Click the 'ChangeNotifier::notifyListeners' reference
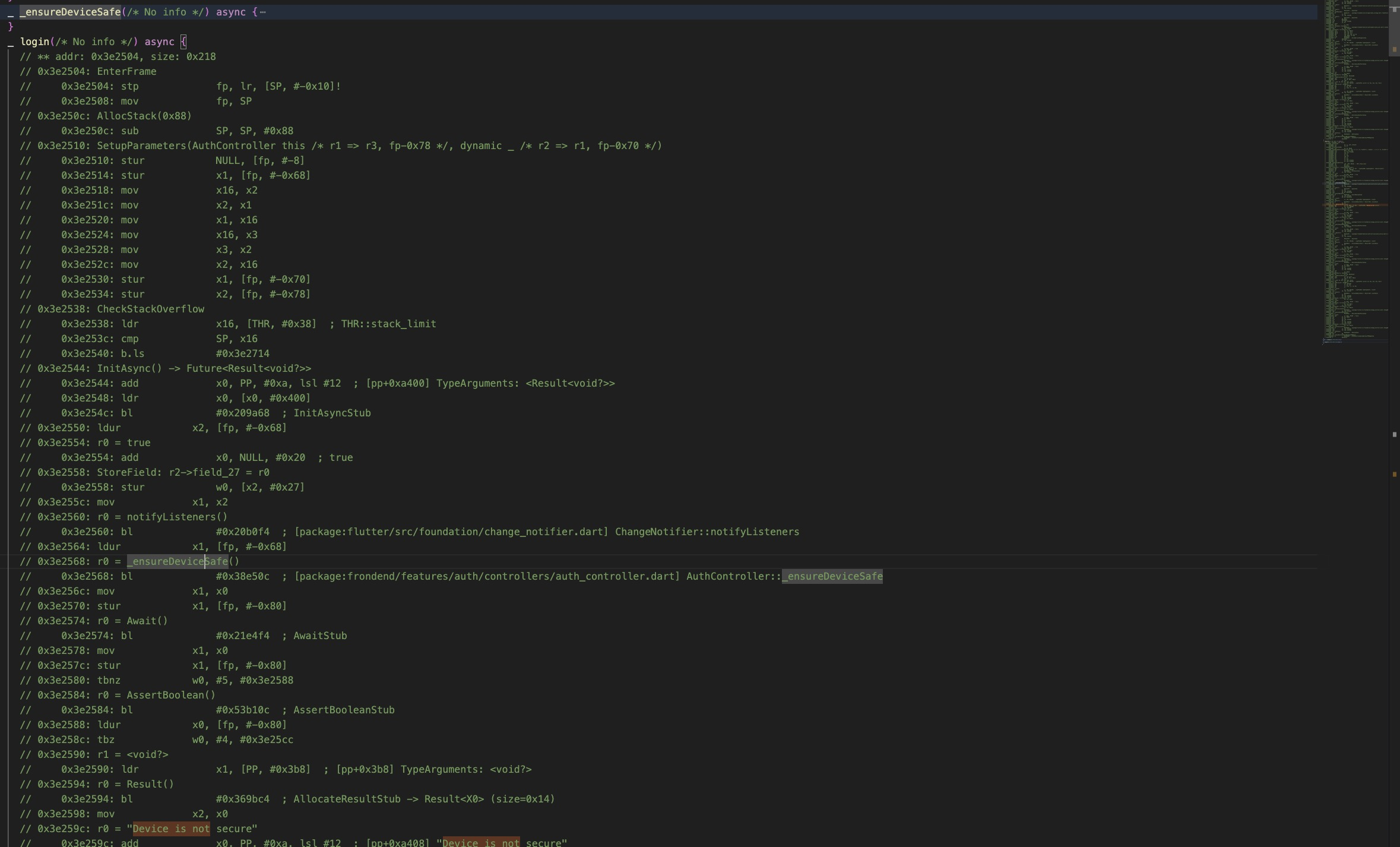Image resolution: width=1400 pixels, height=847 pixels. click(x=707, y=532)
